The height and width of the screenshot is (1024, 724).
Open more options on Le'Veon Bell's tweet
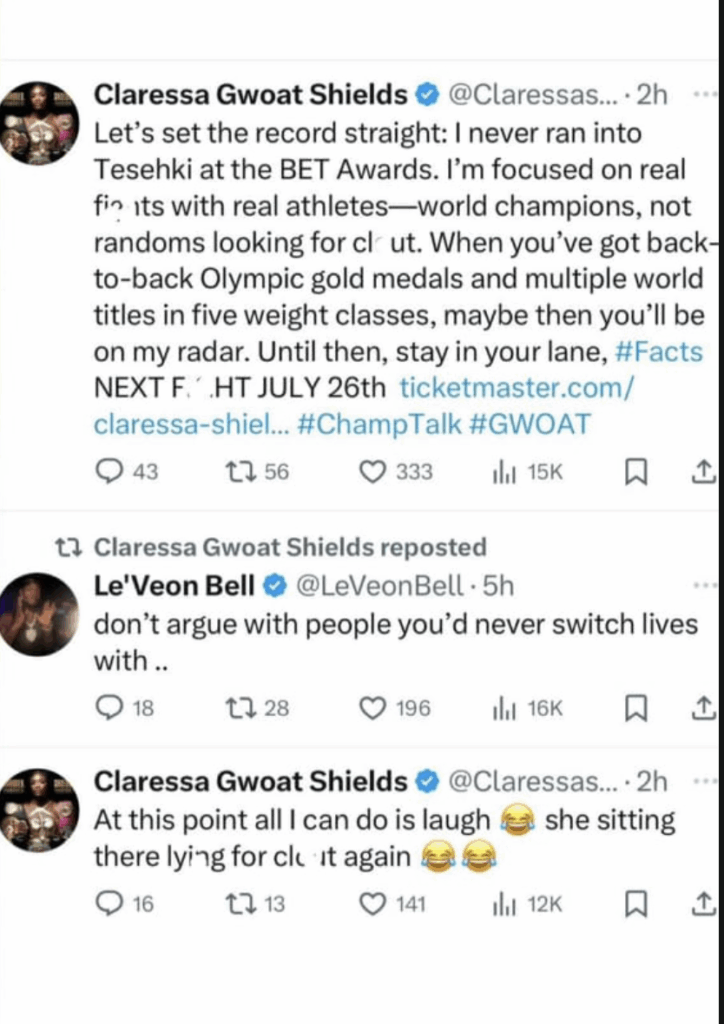pyautogui.click(x=704, y=587)
